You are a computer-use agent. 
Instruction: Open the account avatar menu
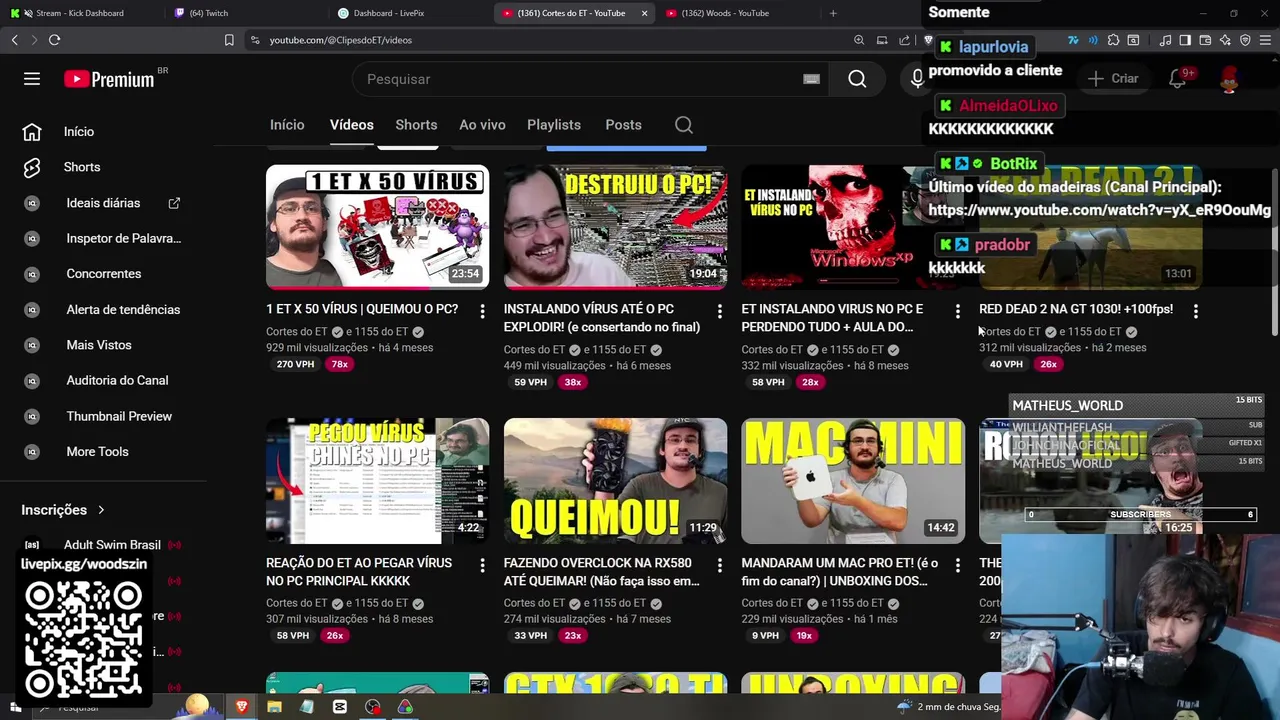coord(1230,79)
